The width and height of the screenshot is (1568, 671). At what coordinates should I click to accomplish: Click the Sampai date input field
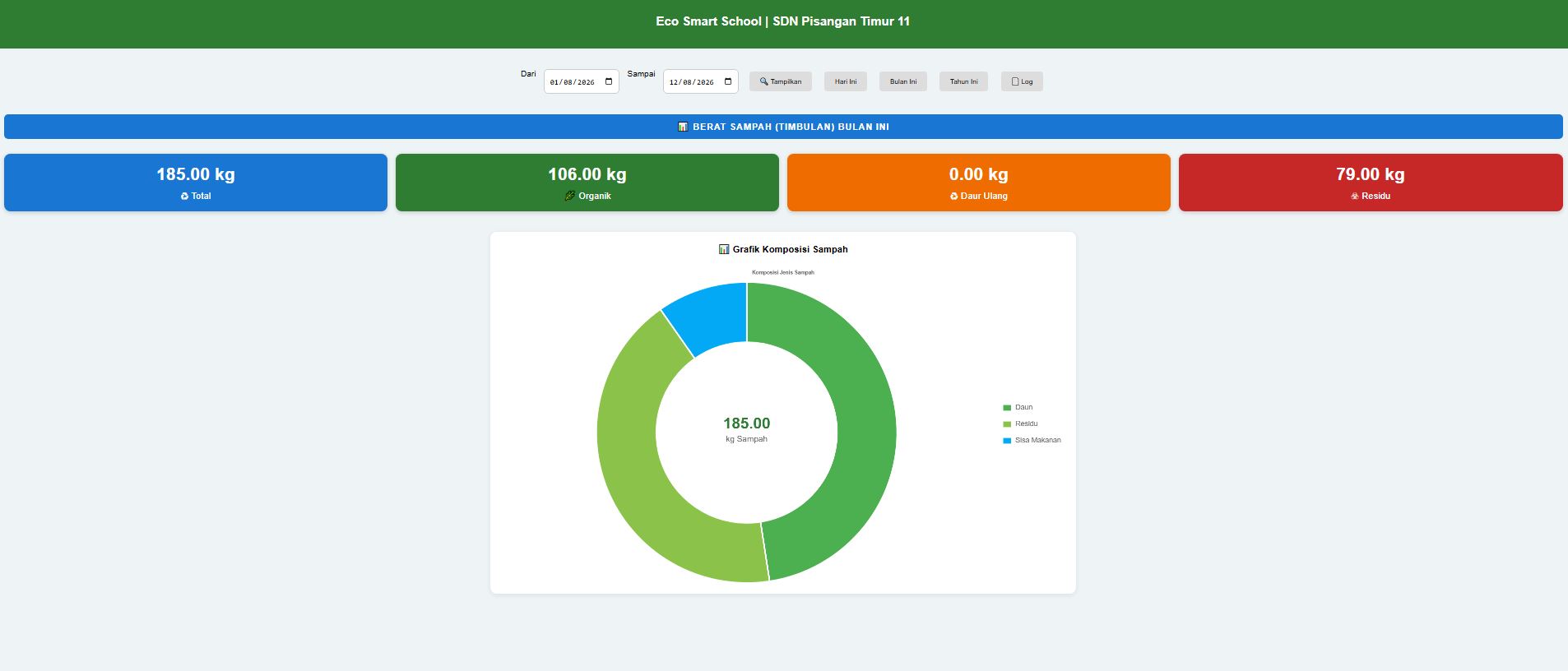[701, 81]
